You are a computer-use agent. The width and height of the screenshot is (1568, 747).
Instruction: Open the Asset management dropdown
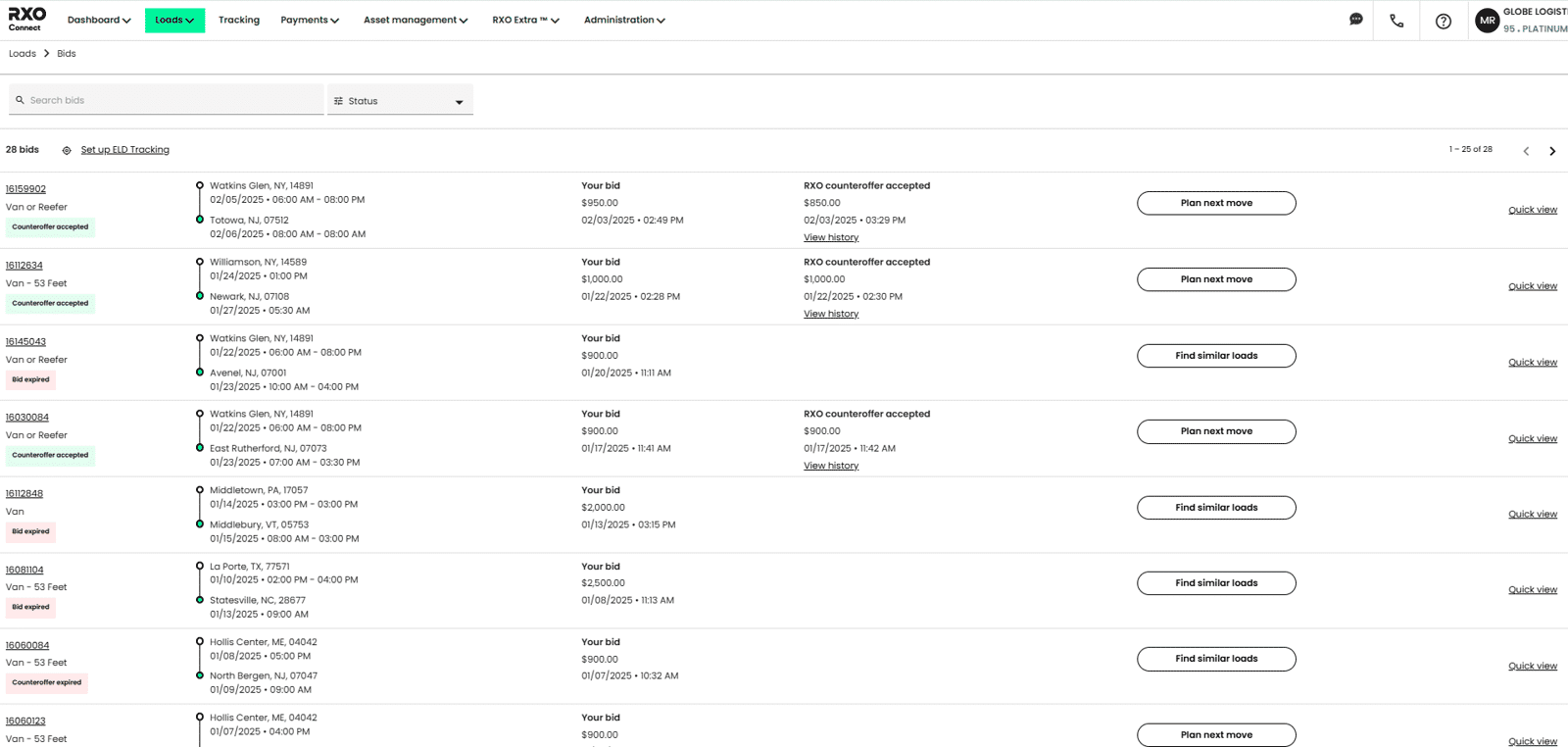click(x=415, y=20)
